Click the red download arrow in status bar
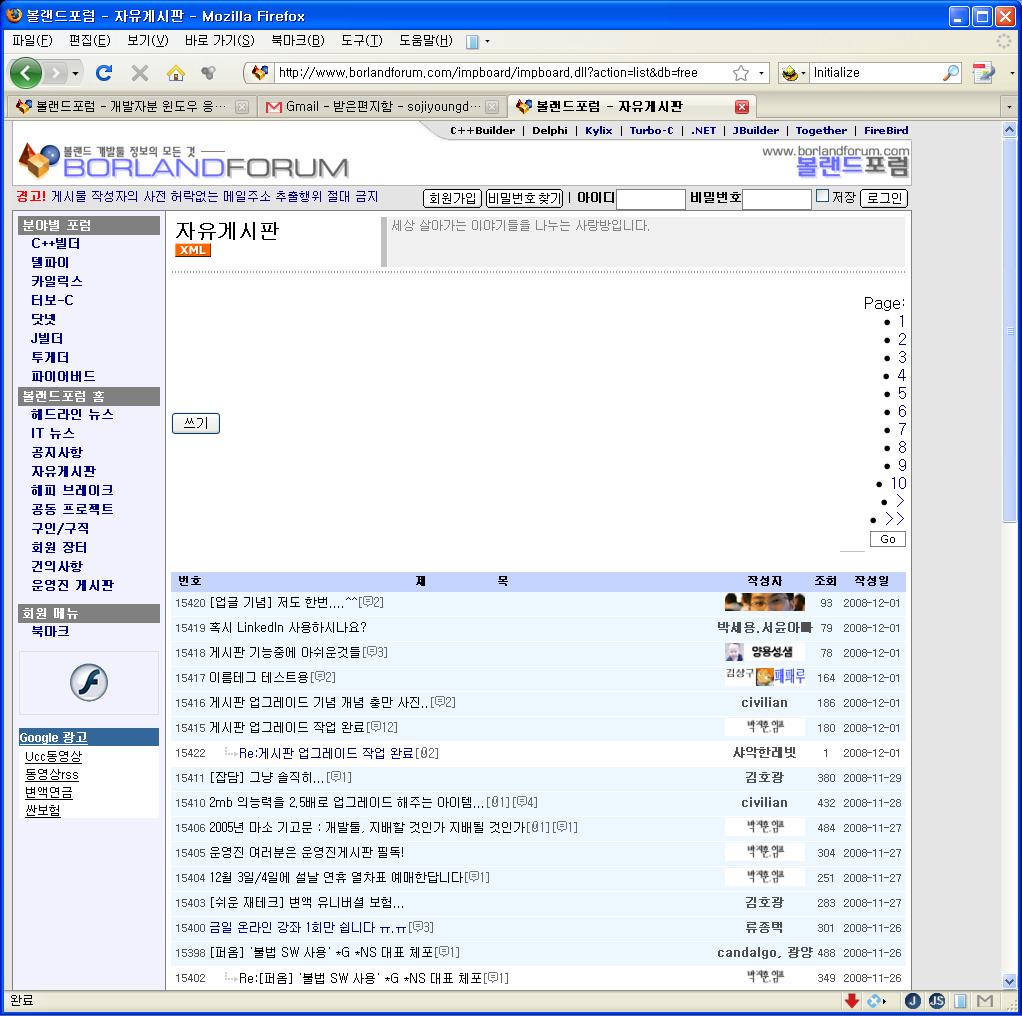This screenshot has width=1022, height=1016. pos(852,1001)
